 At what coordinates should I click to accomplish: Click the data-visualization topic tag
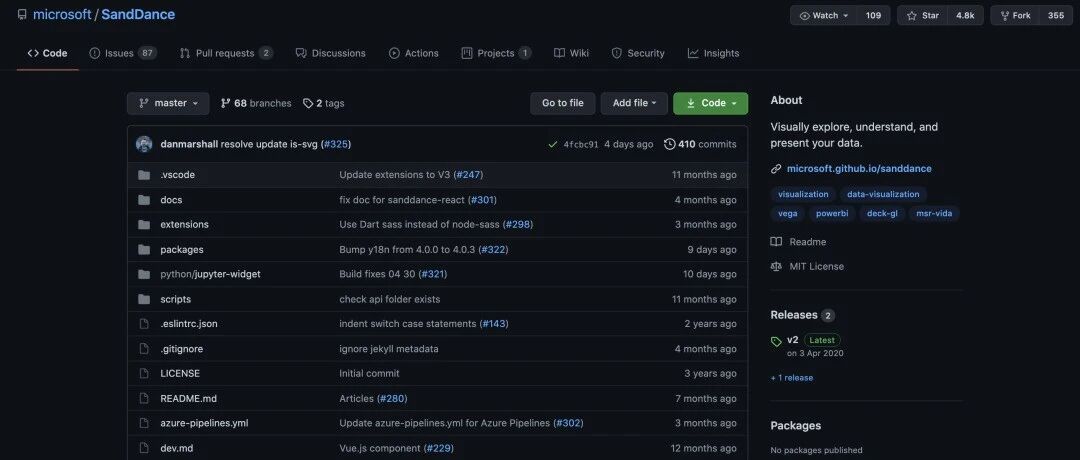883,194
